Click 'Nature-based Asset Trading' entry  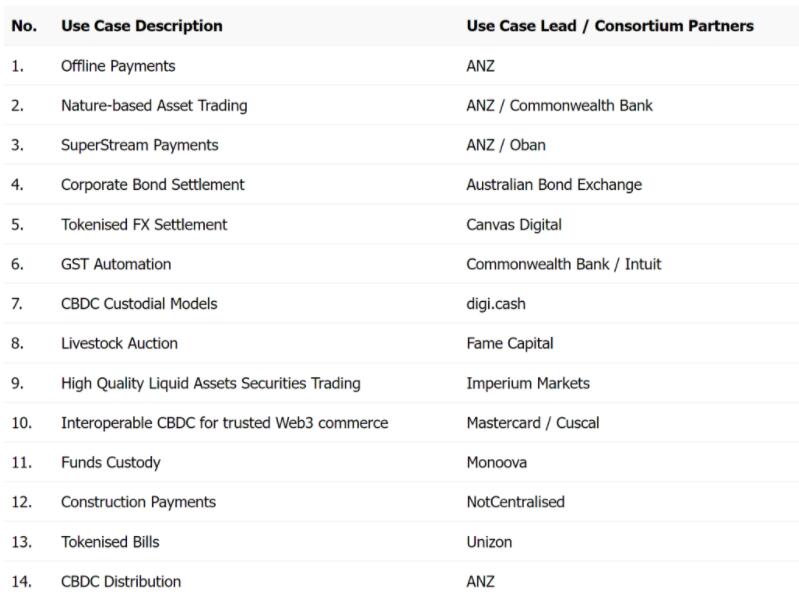[x=154, y=106]
